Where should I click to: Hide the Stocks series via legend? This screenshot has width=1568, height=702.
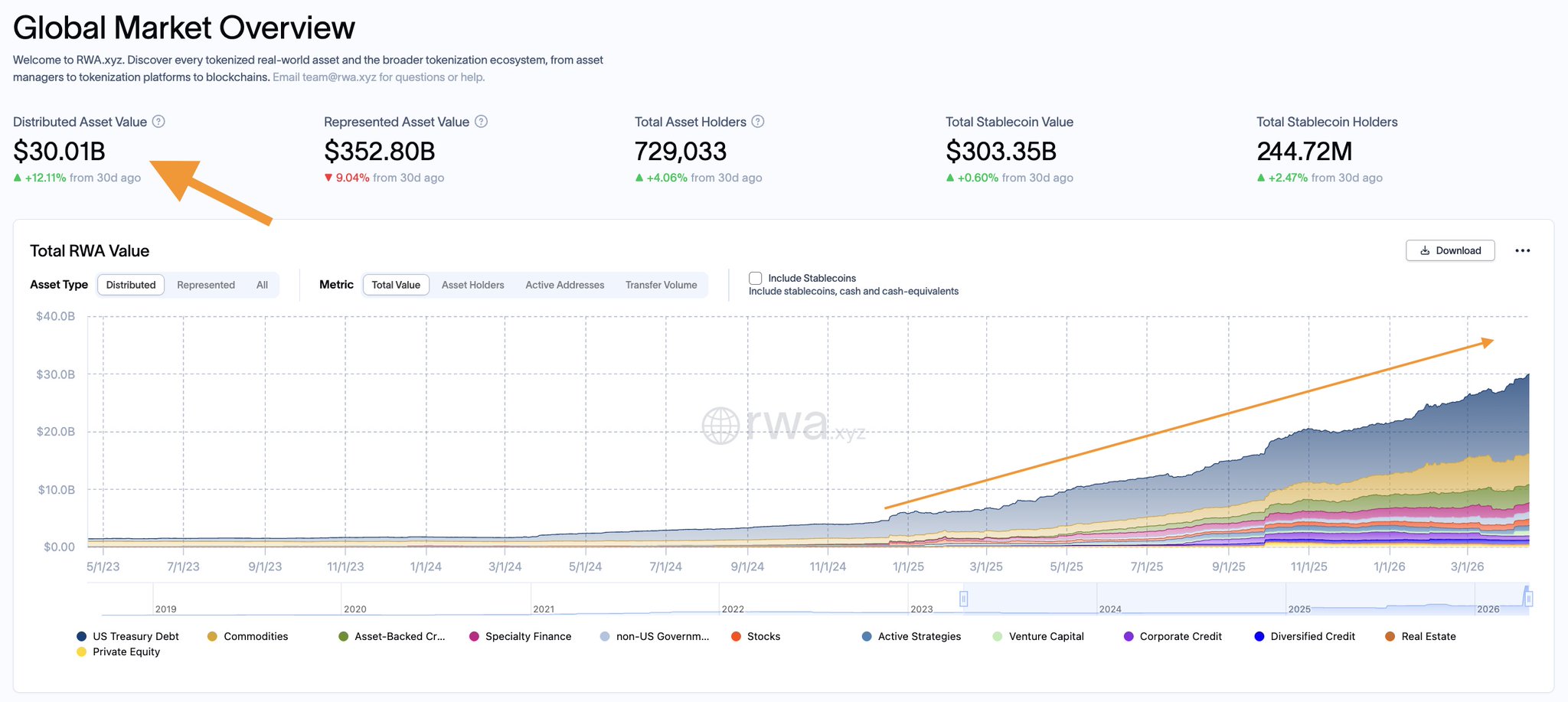click(763, 636)
